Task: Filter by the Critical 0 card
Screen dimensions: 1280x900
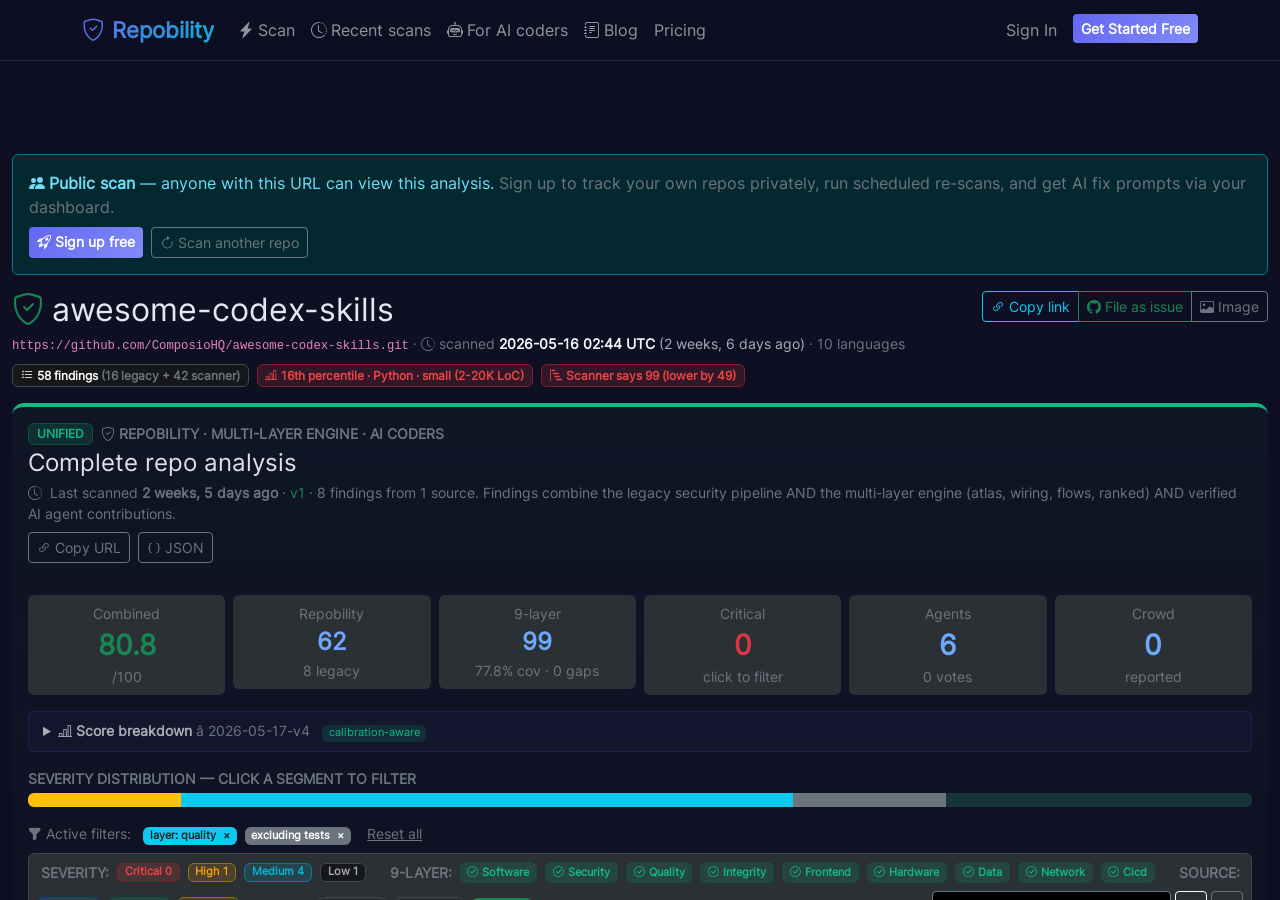Action: pos(742,645)
